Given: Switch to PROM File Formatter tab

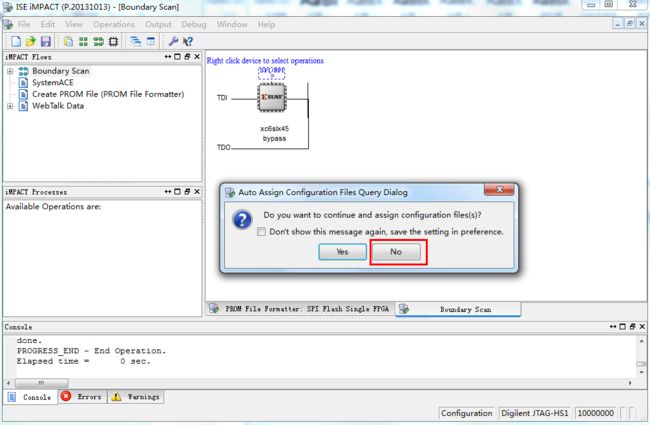Looking at the screenshot, I should click(x=300, y=309).
